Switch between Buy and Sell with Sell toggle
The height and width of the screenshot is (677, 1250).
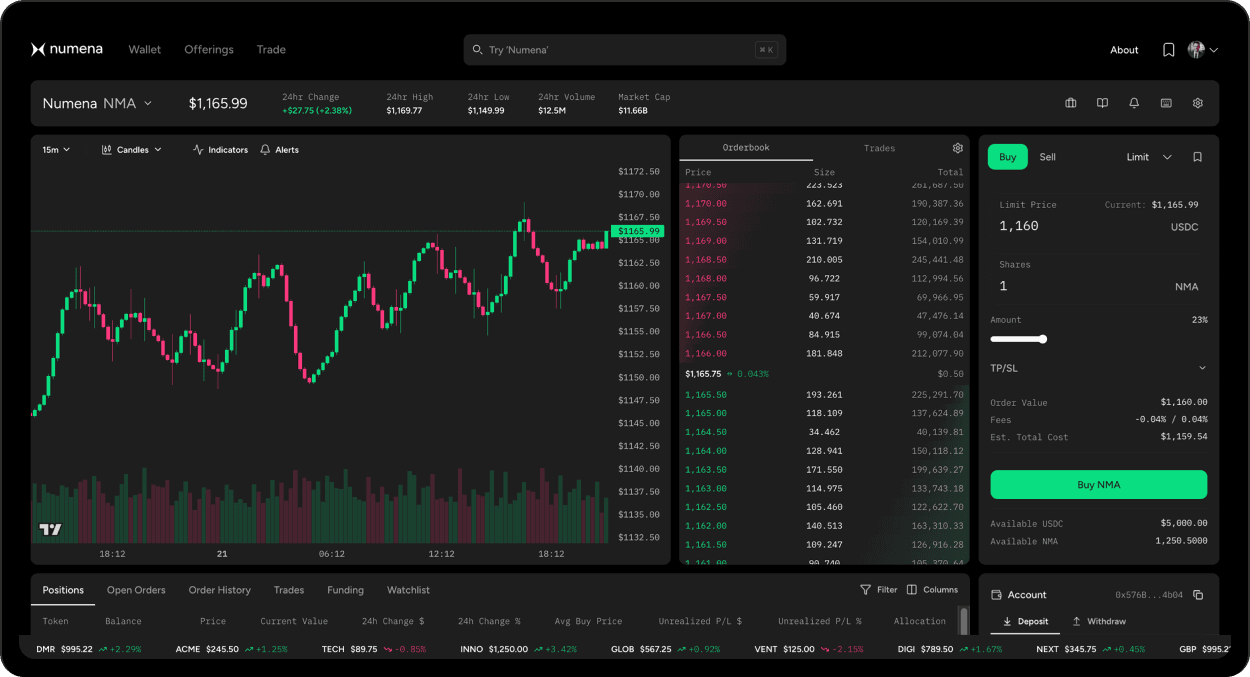(x=1047, y=157)
